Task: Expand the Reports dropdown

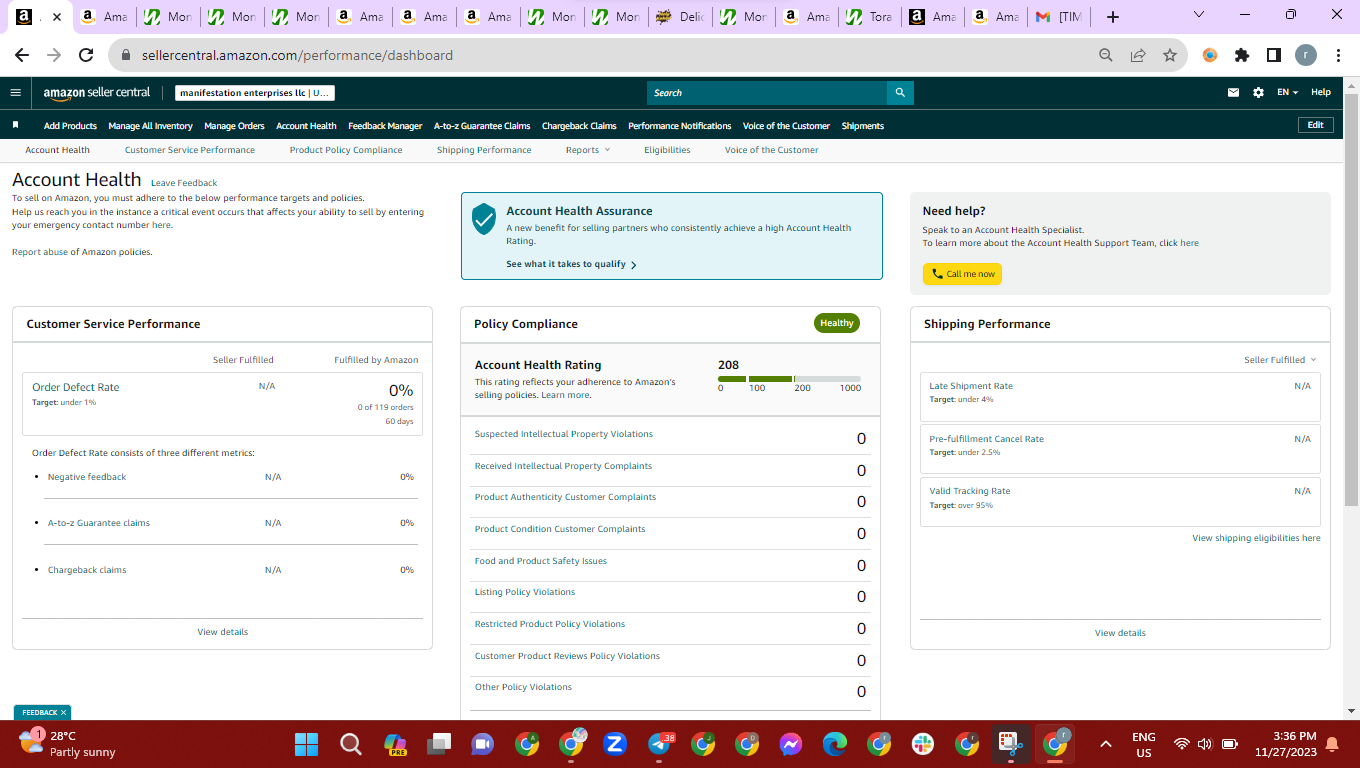Action: (x=587, y=150)
